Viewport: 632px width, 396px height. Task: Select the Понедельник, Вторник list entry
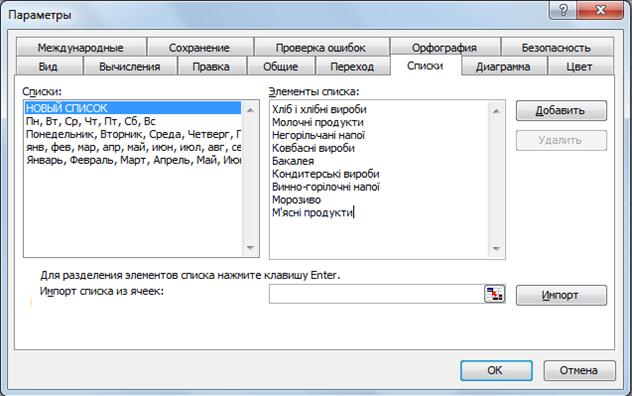[x=133, y=134]
